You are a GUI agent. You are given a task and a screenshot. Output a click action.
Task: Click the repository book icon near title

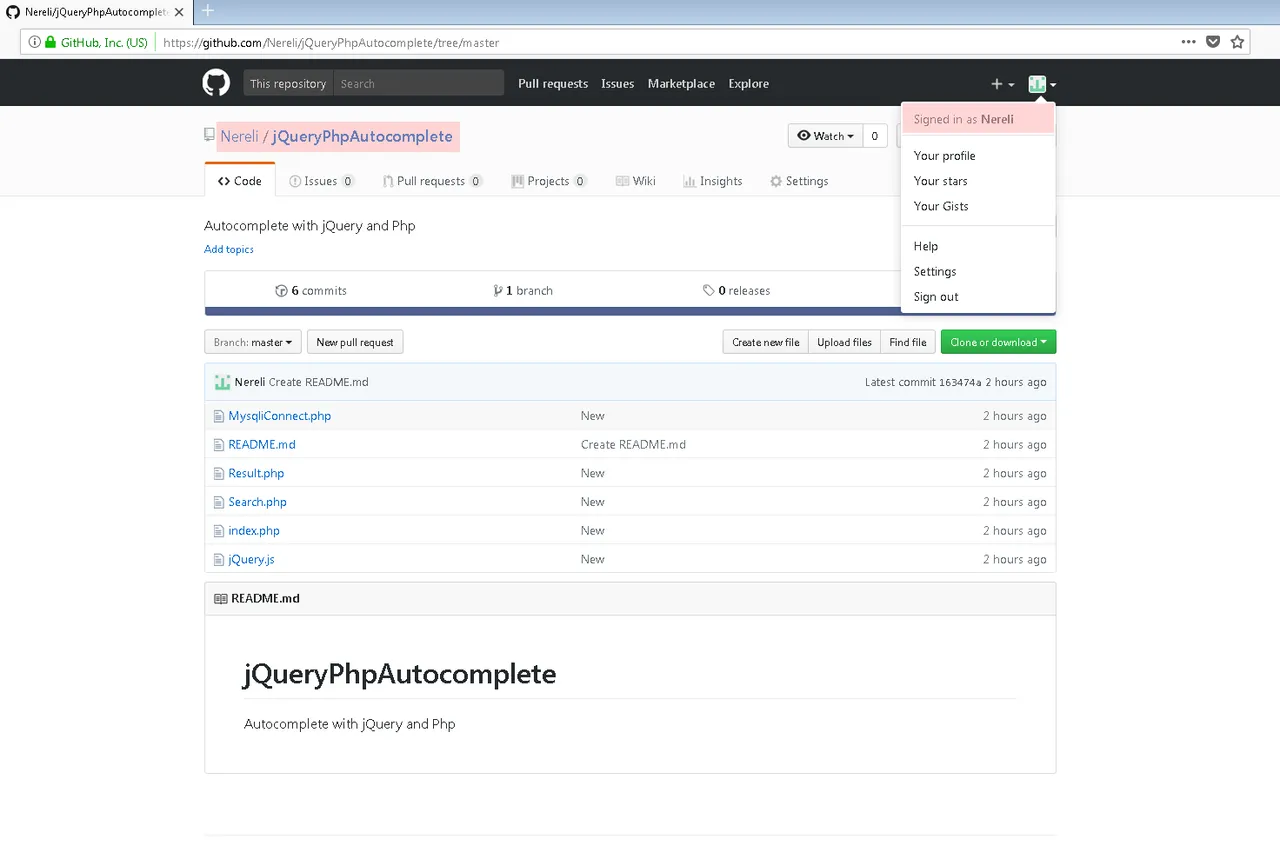[x=209, y=135]
